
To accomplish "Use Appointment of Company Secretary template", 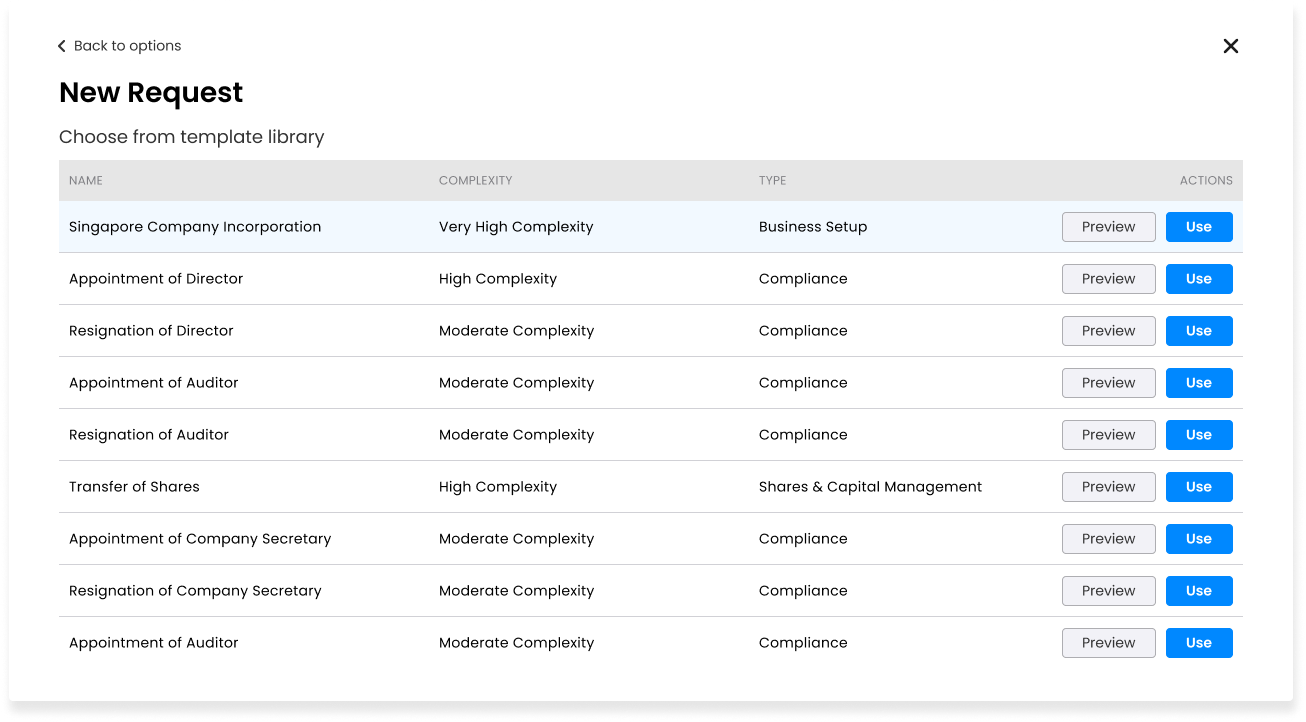I will pos(1199,539).
